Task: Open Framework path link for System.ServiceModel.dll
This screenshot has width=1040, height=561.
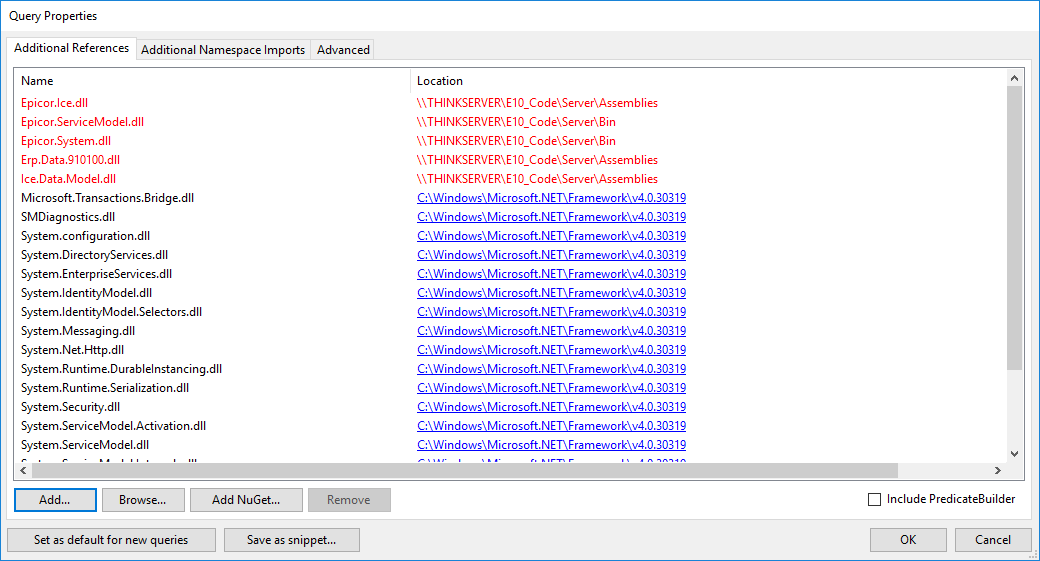Action: [551, 445]
